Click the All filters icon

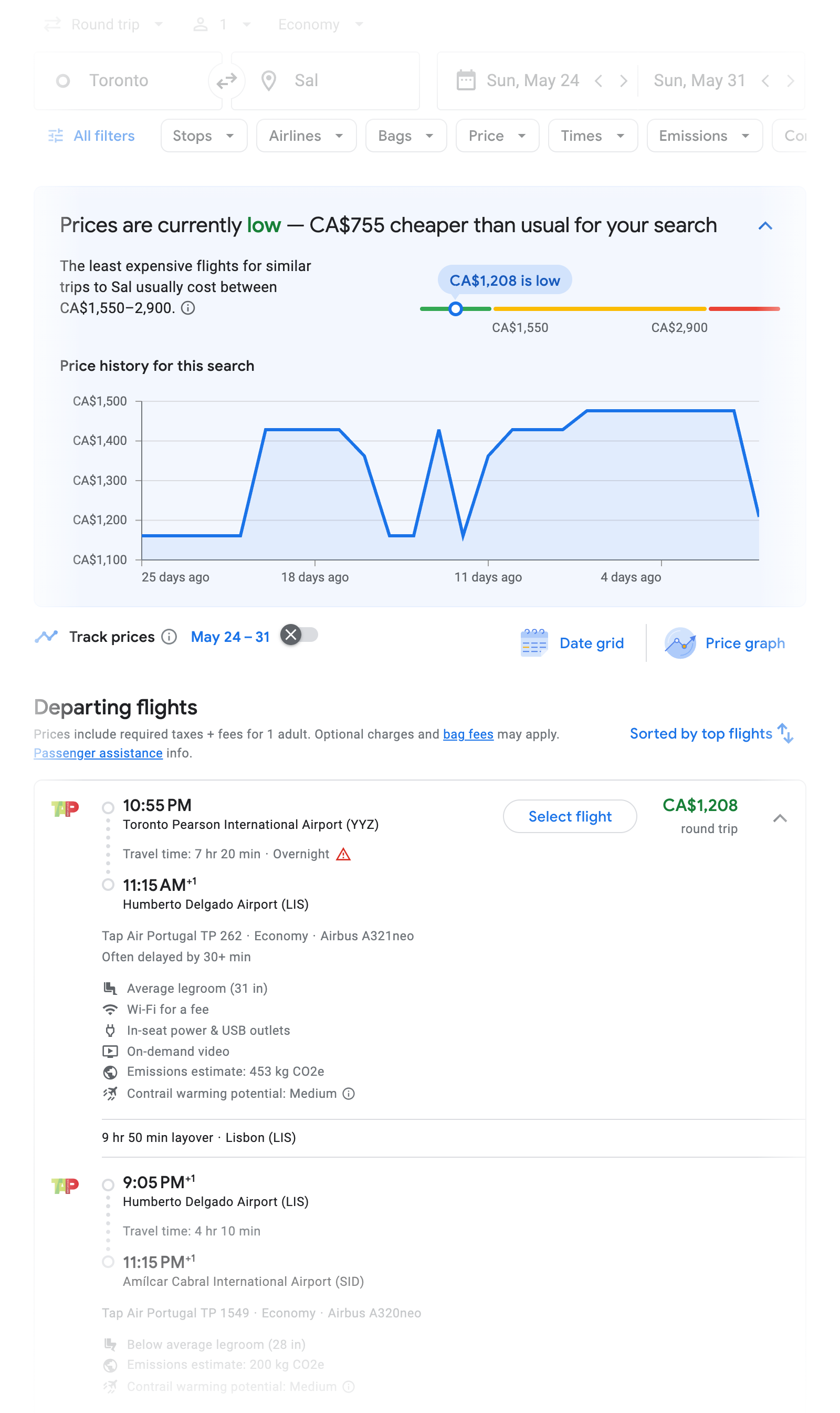click(56, 136)
